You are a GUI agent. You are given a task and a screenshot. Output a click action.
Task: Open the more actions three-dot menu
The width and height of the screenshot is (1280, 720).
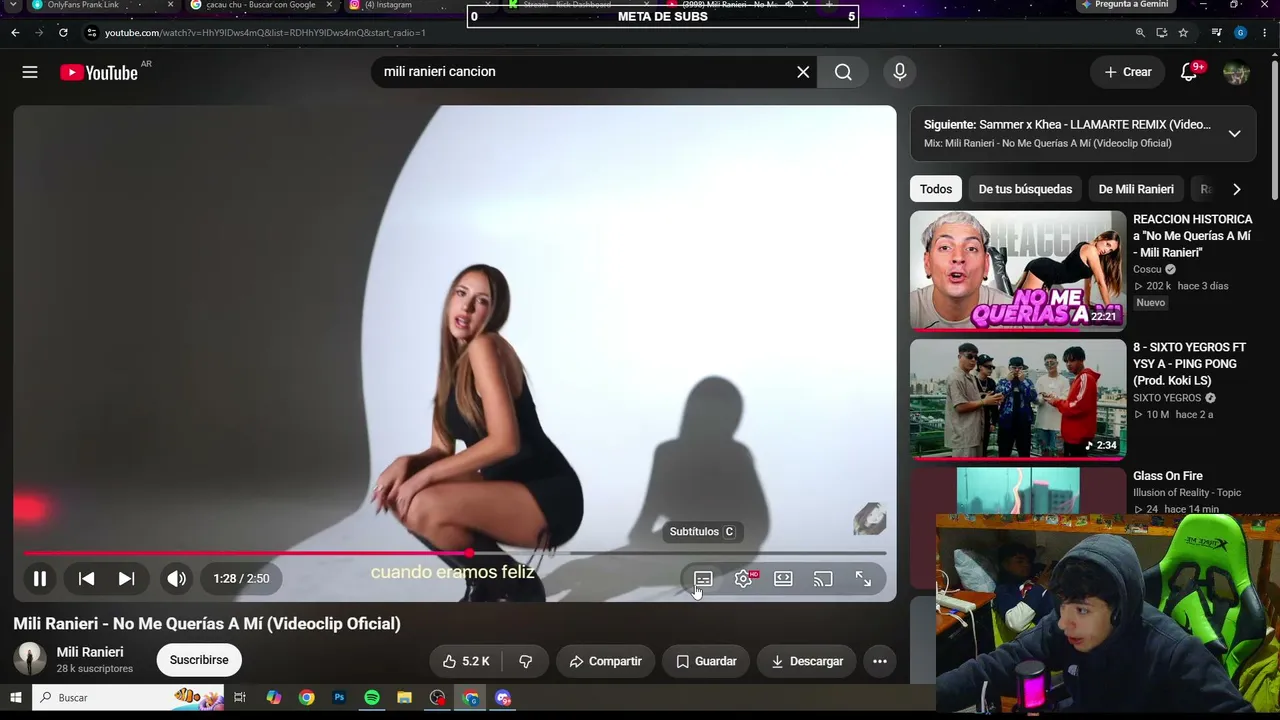click(x=880, y=661)
